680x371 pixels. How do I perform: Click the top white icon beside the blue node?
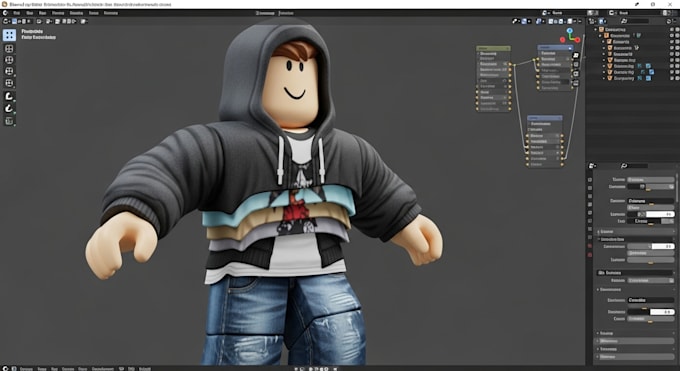(576, 56)
